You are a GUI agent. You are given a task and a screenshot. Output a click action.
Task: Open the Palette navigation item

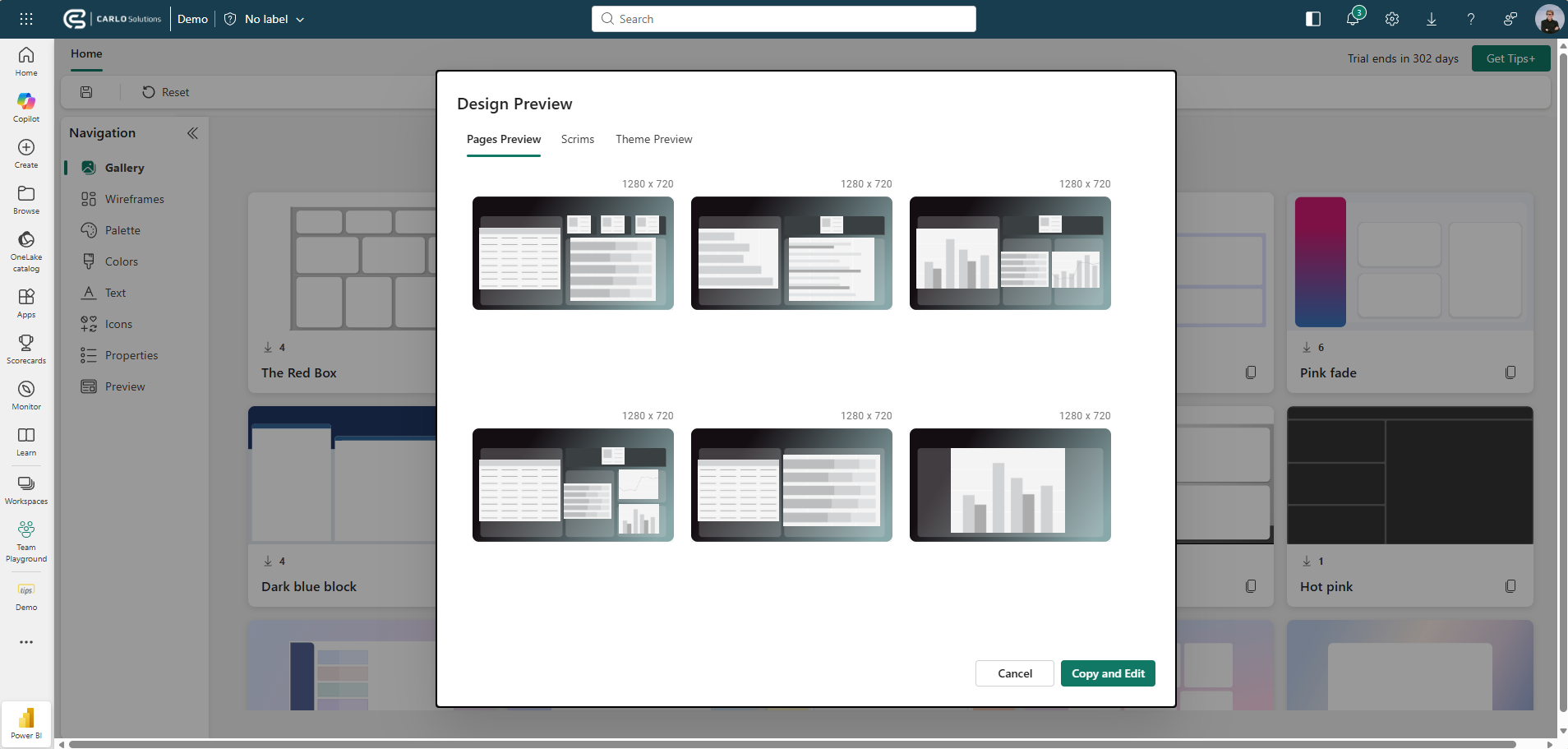(122, 229)
